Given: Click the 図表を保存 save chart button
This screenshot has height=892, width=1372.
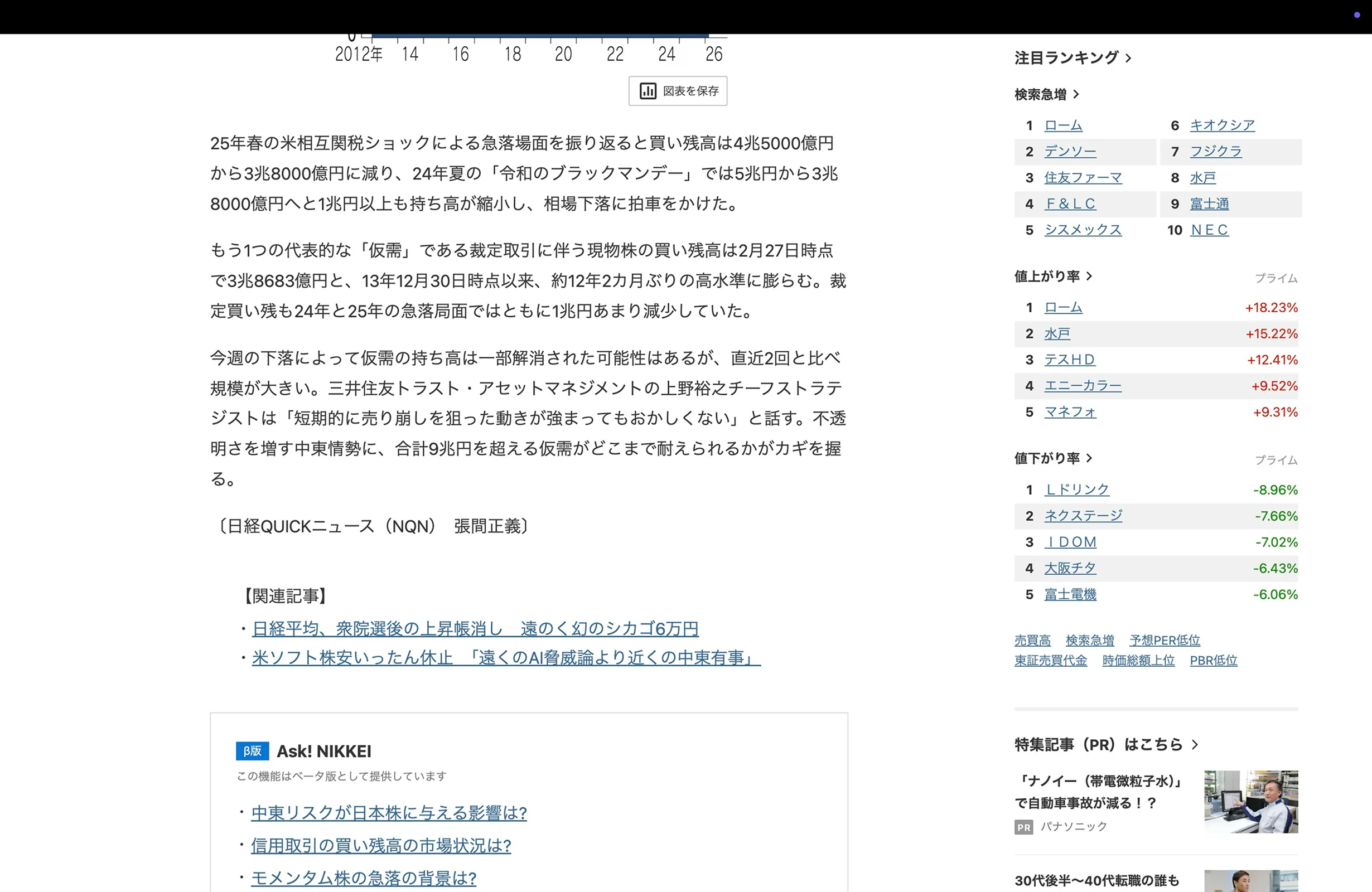Looking at the screenshot, I should [x=677, y=91].
